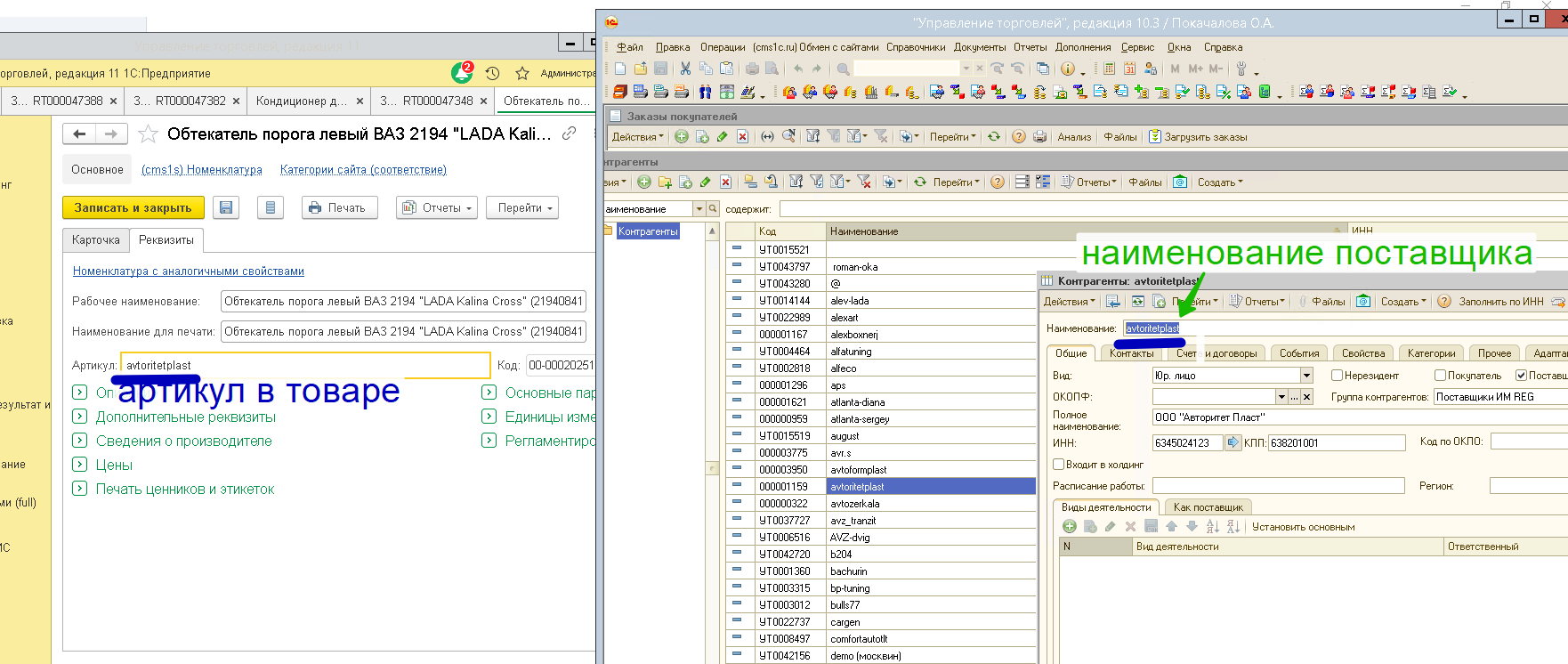Screen dimensions: 1568x664
Task: Expand the Дополнительные реквизиты section
Action: pos(185,417)
